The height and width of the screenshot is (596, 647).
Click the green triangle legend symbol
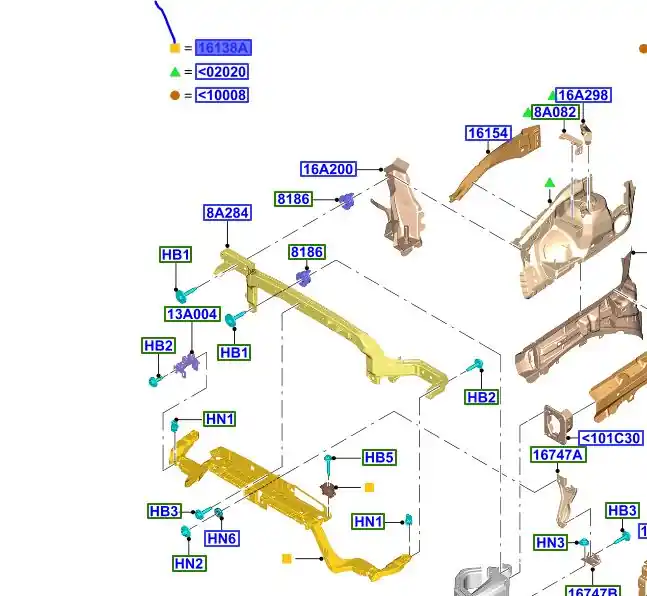tap(175, 72)
